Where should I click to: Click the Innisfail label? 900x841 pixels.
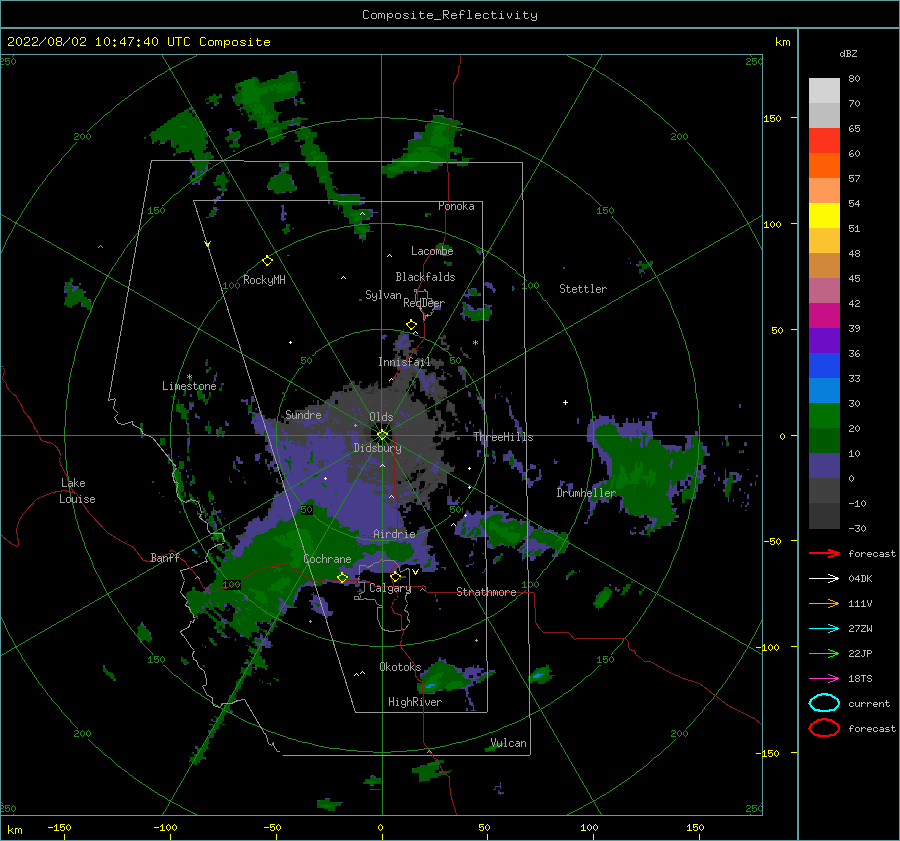click(404, 362)
